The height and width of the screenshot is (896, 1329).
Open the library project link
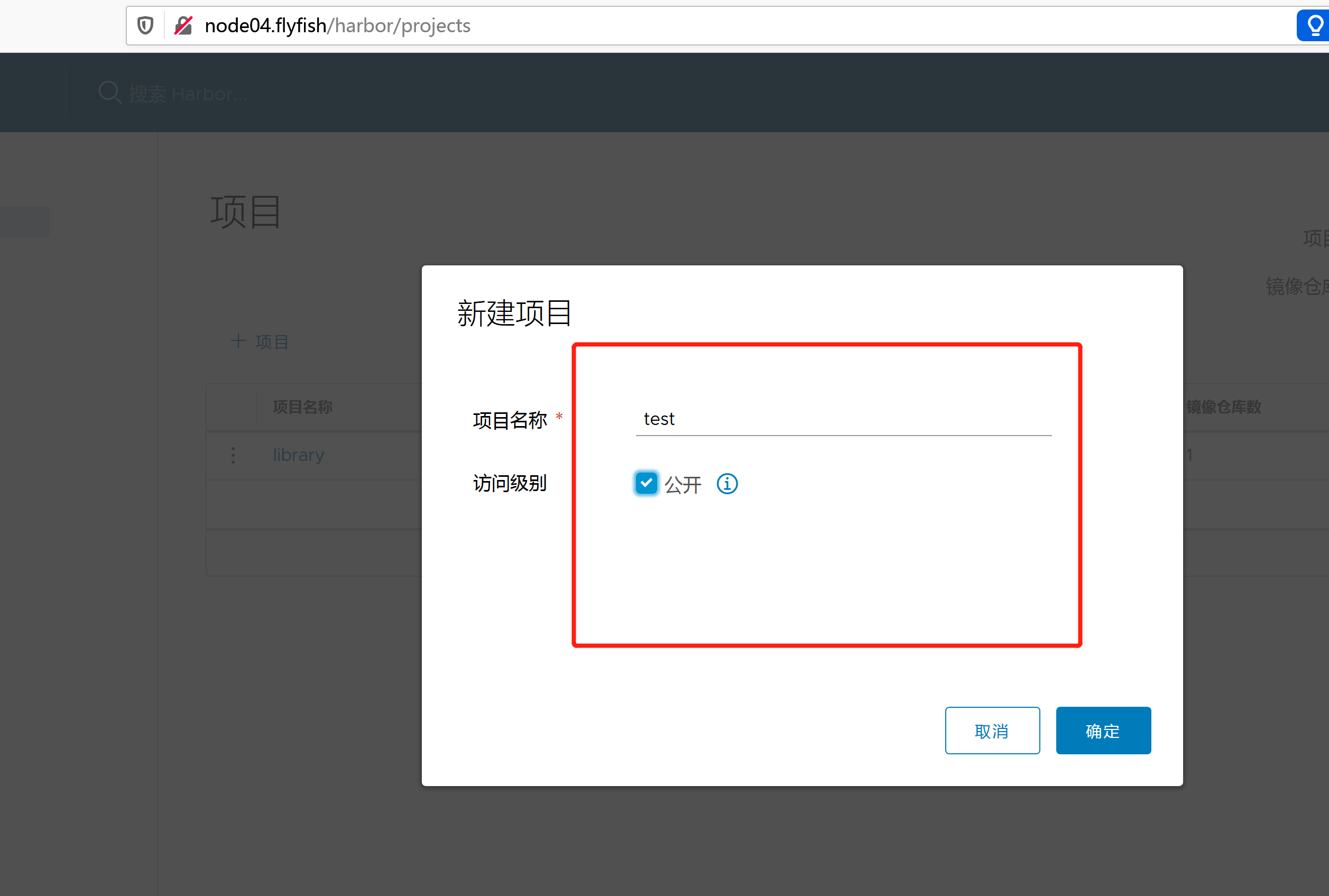[x=298, y=455]
